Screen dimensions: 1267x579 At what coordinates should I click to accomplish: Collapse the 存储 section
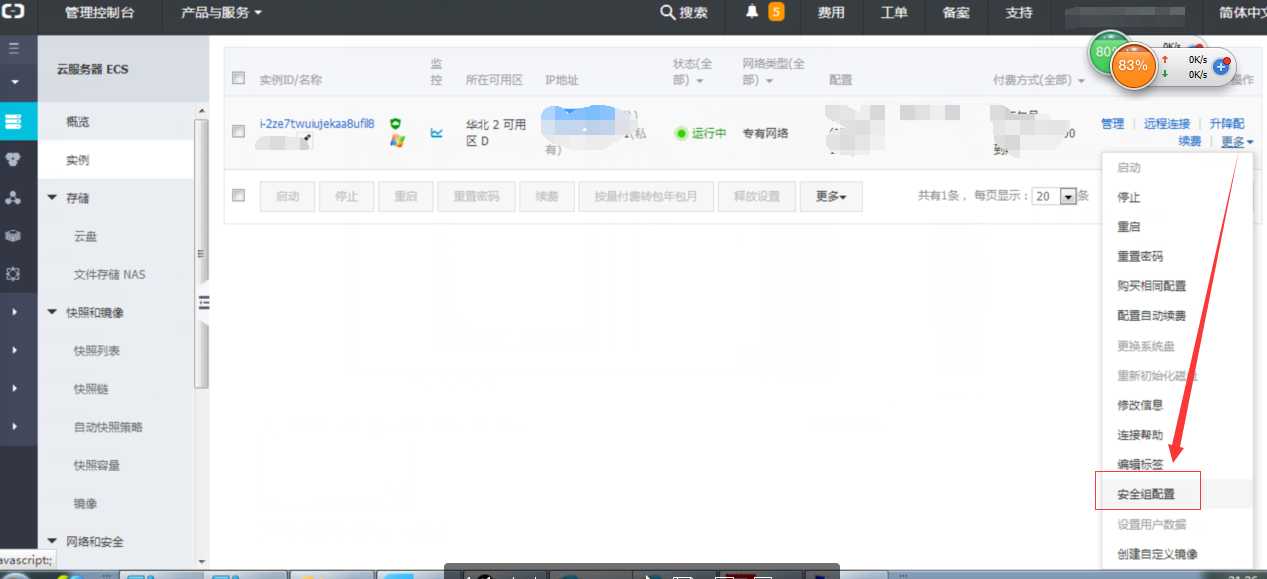pyautogui.click(x=52, y=198)
